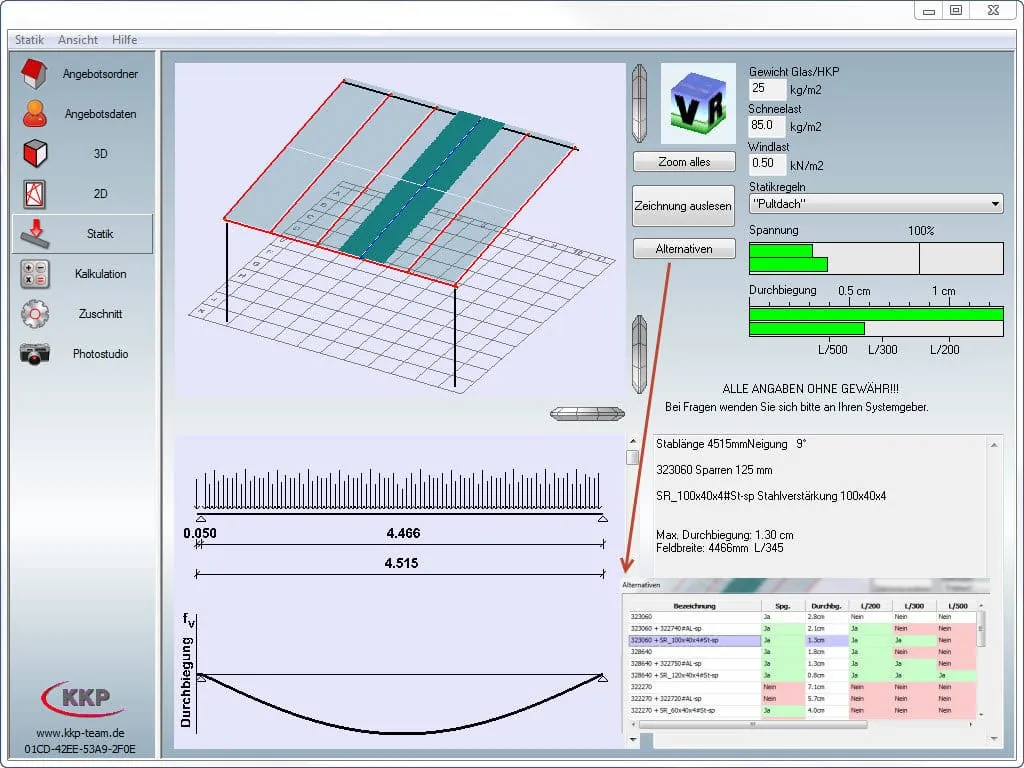The height and width of the screenshot is (768, 1024).
Task: Click the upper vertical rotation crystal control
Action: pyautogui.click(x=639, y=103)
